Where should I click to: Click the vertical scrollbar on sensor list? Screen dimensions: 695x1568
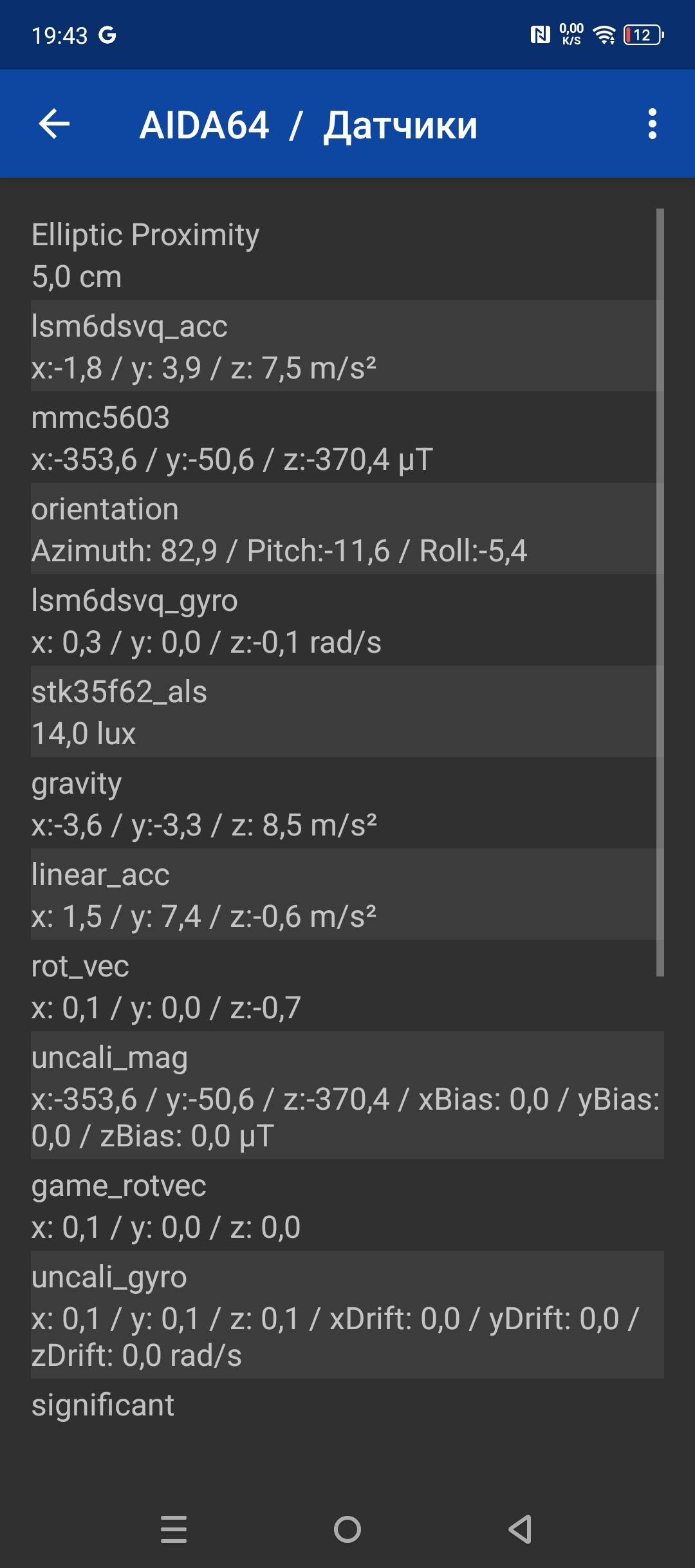click(x=660, y=592)
